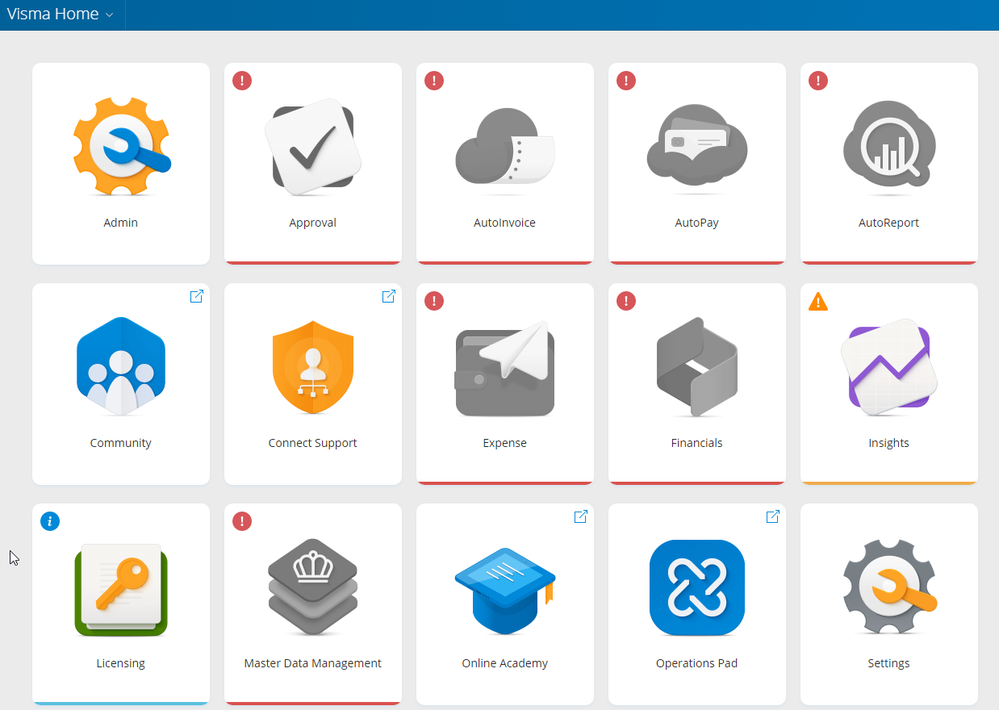Viewport: 999px width, 710px height.
Task: Open the AutoPay cloud card icon
Action: (697, 145)
